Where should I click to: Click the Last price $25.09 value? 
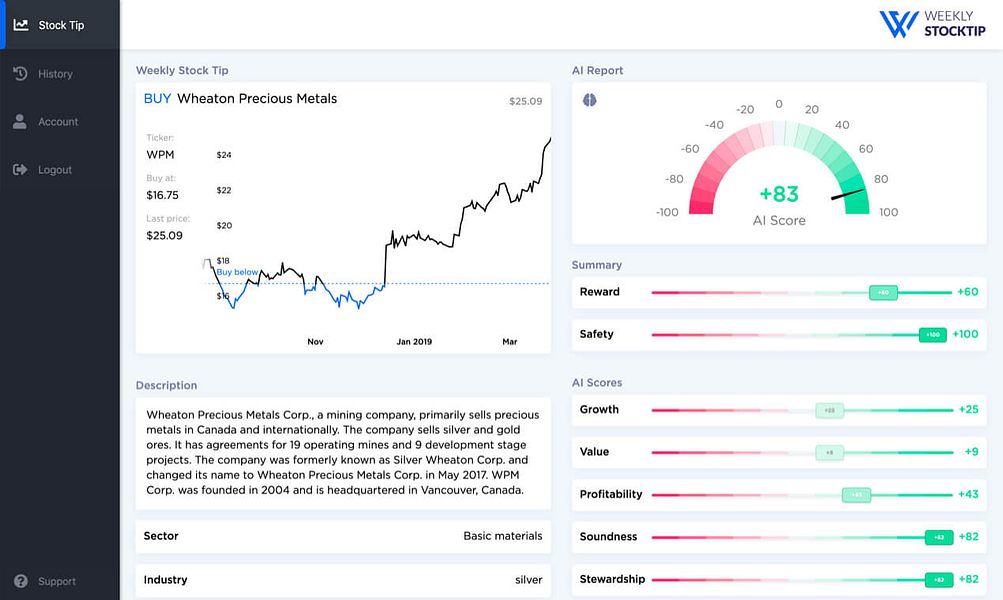click(164, 235)
